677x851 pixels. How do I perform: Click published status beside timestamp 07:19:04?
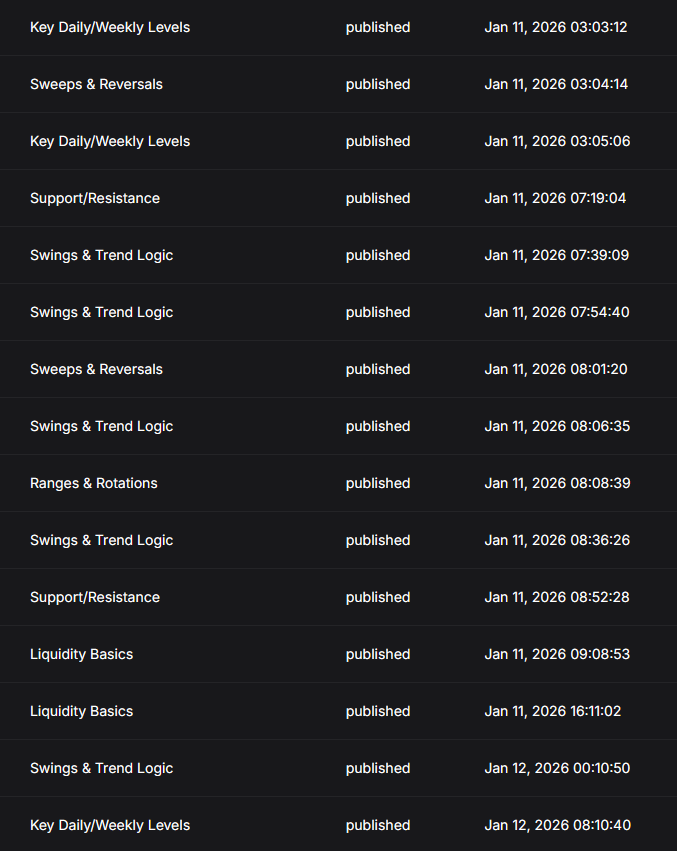(378, 198)
